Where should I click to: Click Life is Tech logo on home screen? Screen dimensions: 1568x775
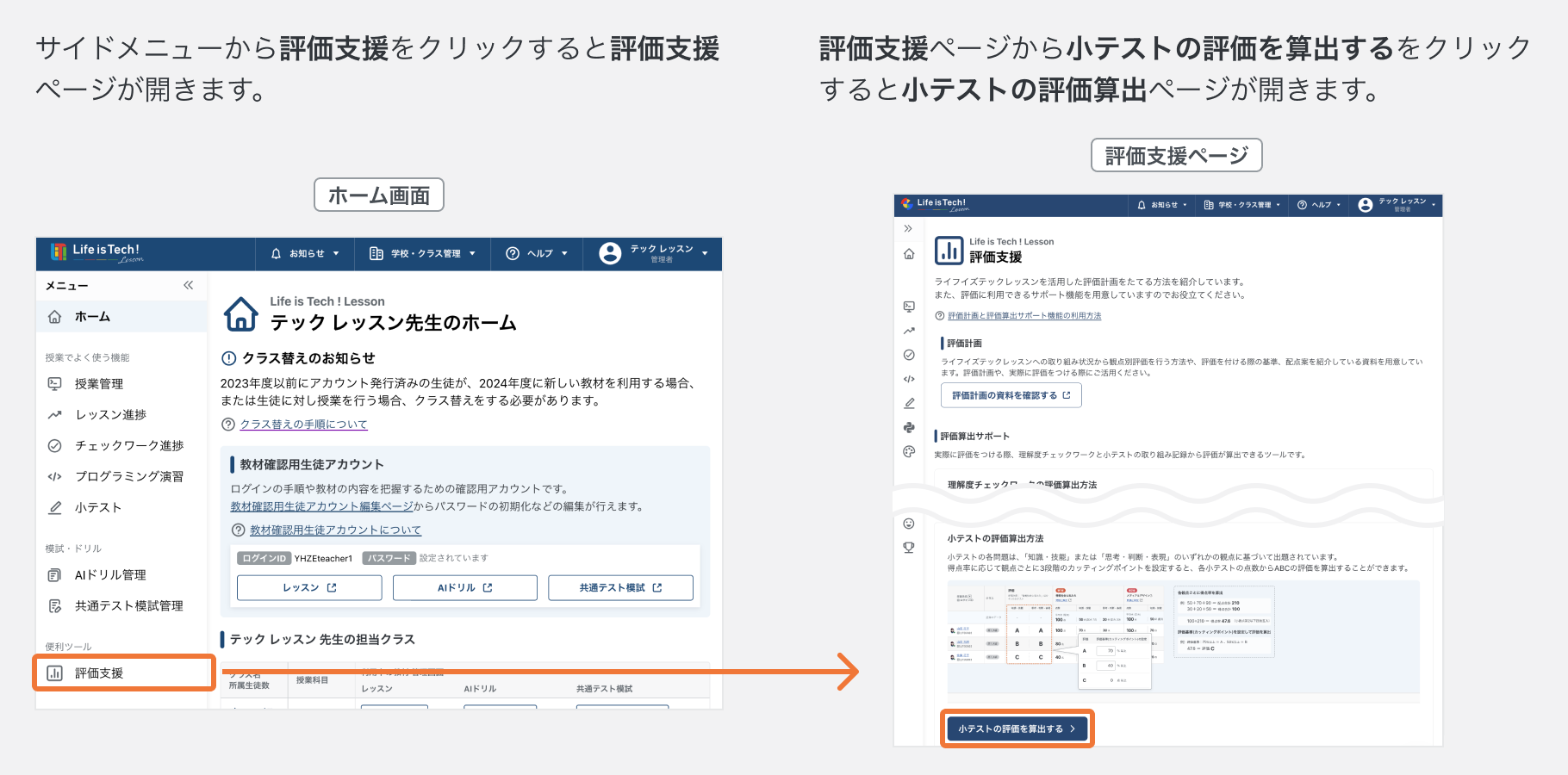coord(96,252)
